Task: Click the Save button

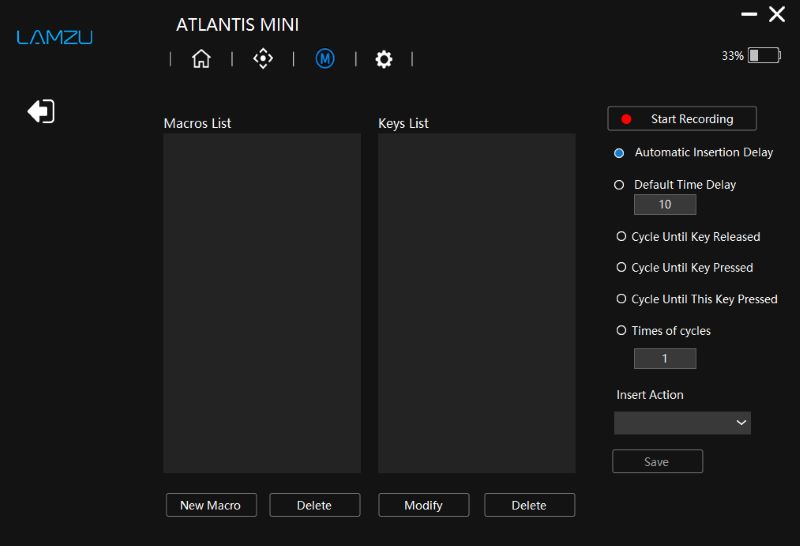Action: point(657,461)
